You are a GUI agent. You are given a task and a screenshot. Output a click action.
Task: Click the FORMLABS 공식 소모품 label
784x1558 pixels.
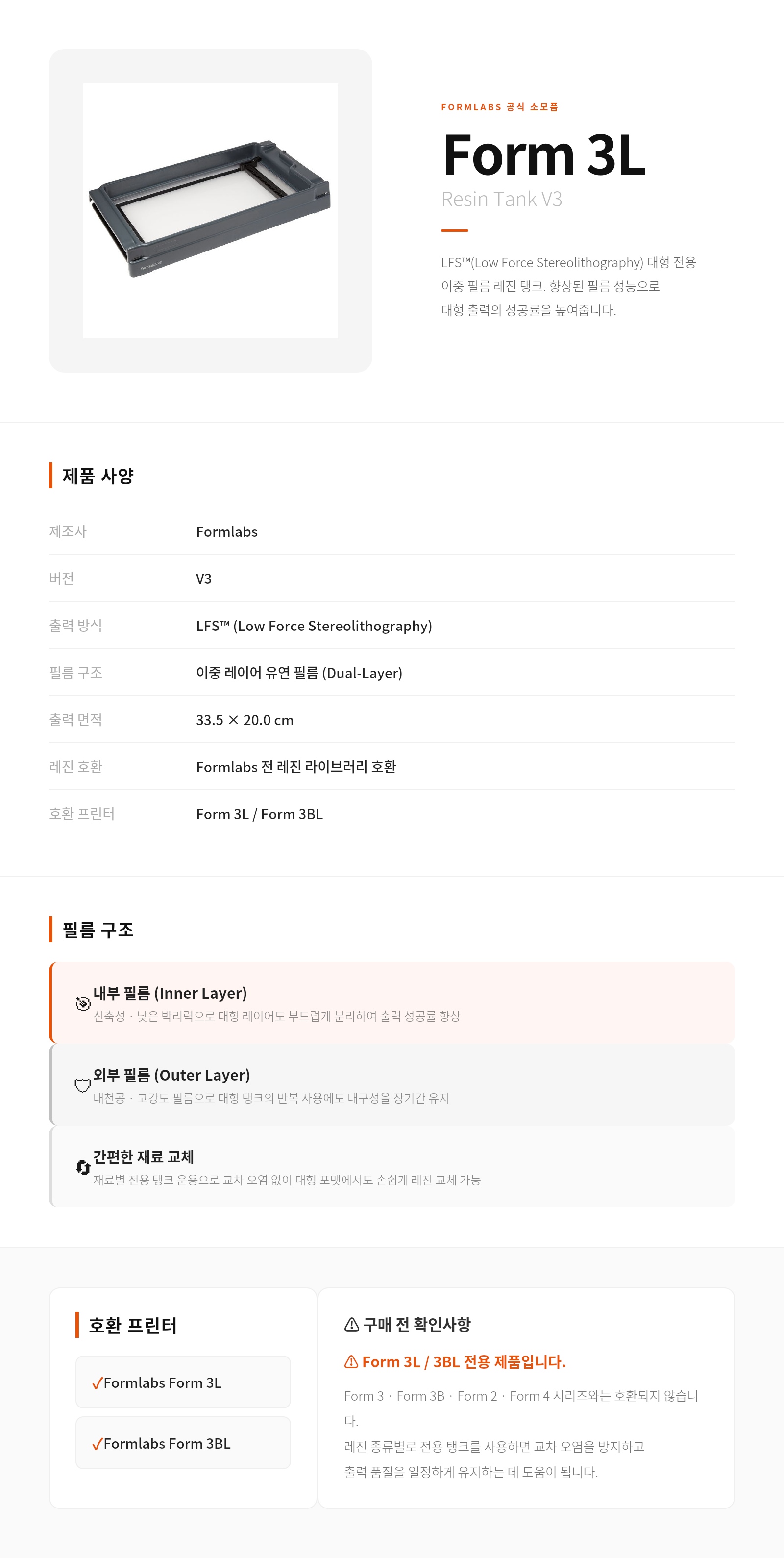point(500,107)
